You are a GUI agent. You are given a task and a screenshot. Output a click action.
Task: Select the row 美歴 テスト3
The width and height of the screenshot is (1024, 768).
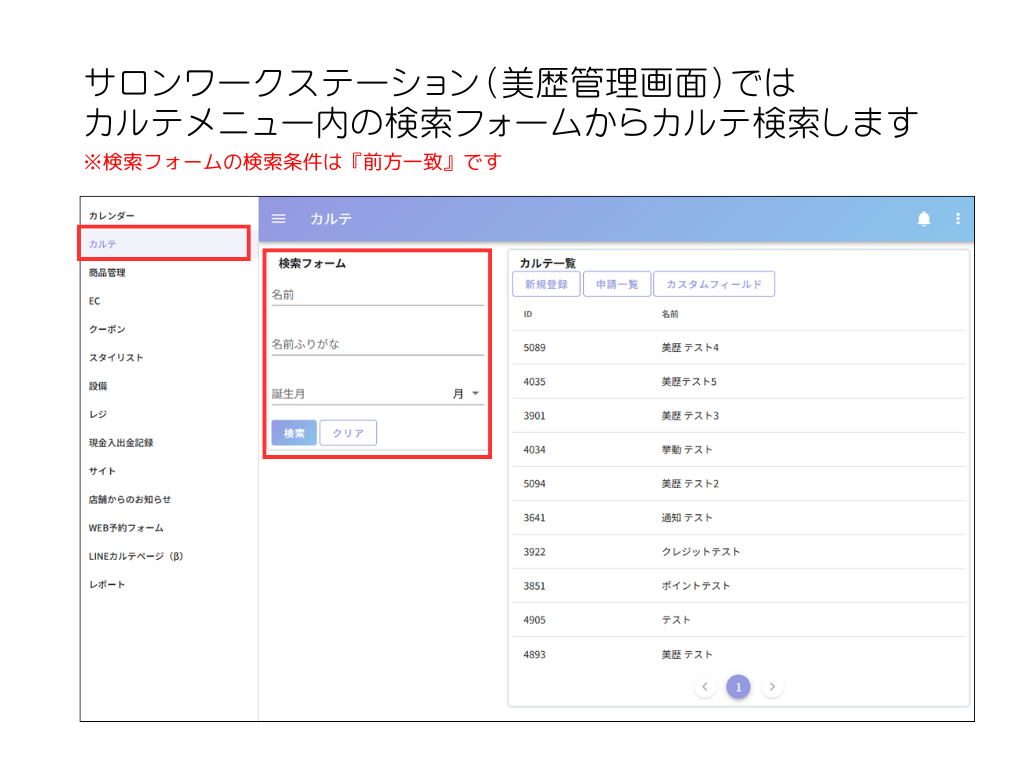(x=739, y=415)
